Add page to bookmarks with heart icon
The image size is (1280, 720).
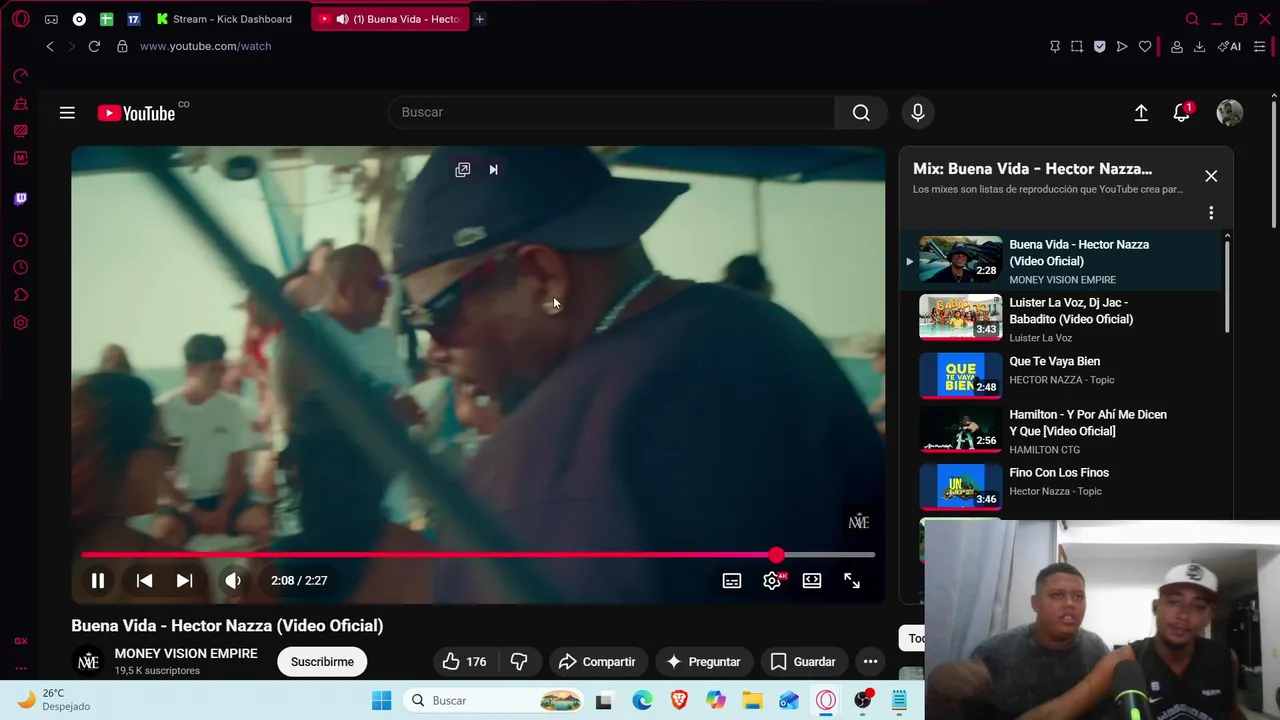tap(1145, 46)
